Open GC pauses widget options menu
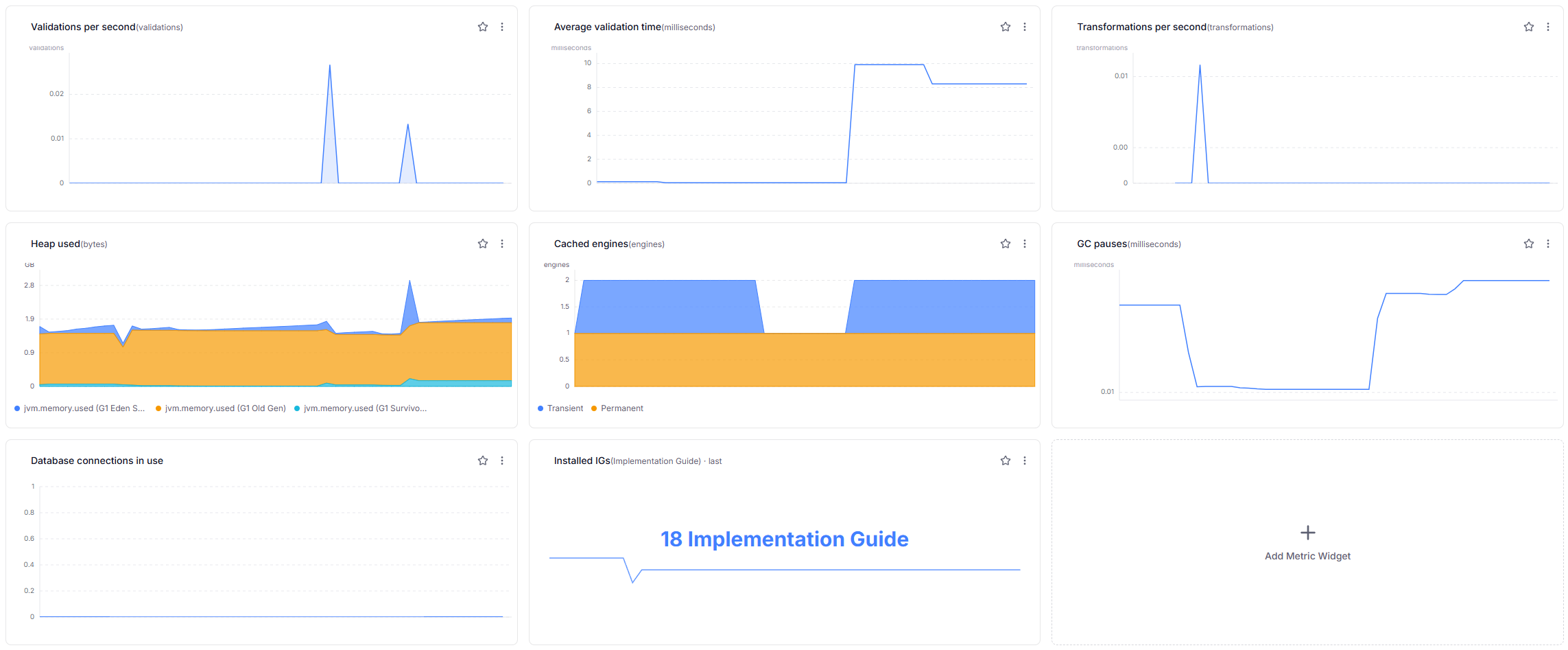The image size is (1568, 650). (1548, 244)
